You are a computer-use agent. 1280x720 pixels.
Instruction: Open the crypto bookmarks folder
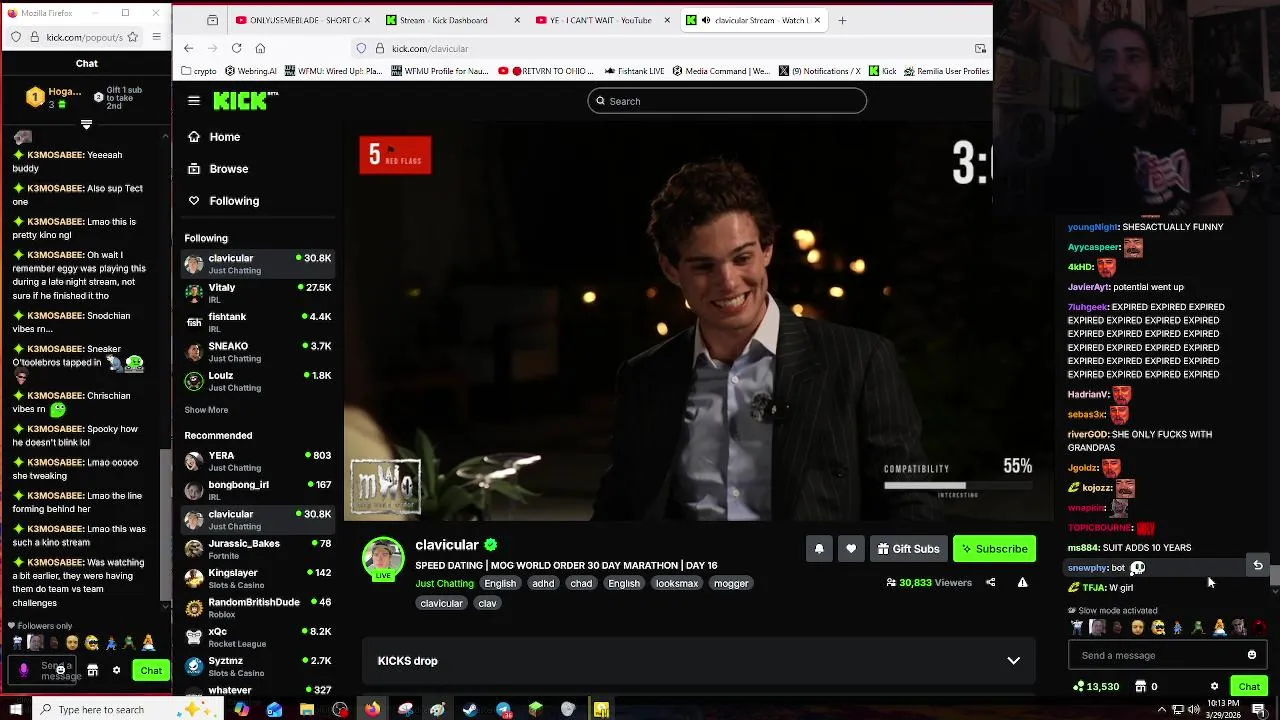click(199, 71)
